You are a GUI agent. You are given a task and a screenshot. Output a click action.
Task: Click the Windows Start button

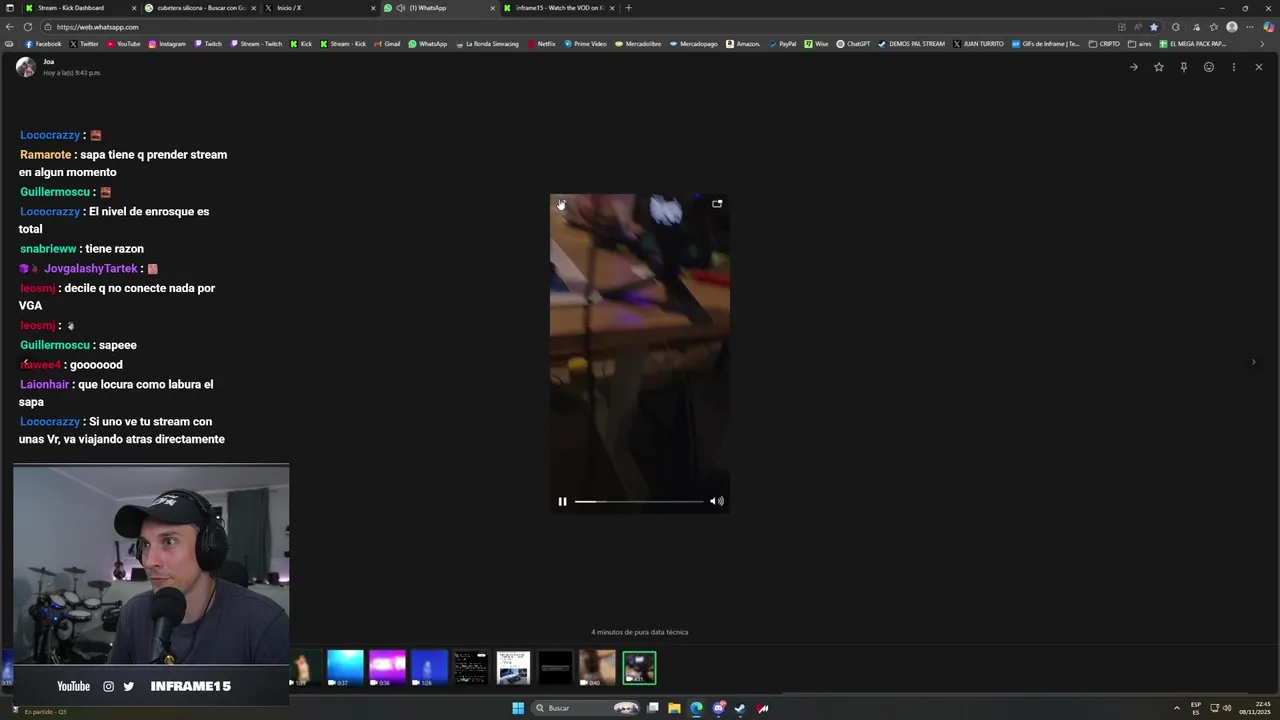[x=518, y=708]
